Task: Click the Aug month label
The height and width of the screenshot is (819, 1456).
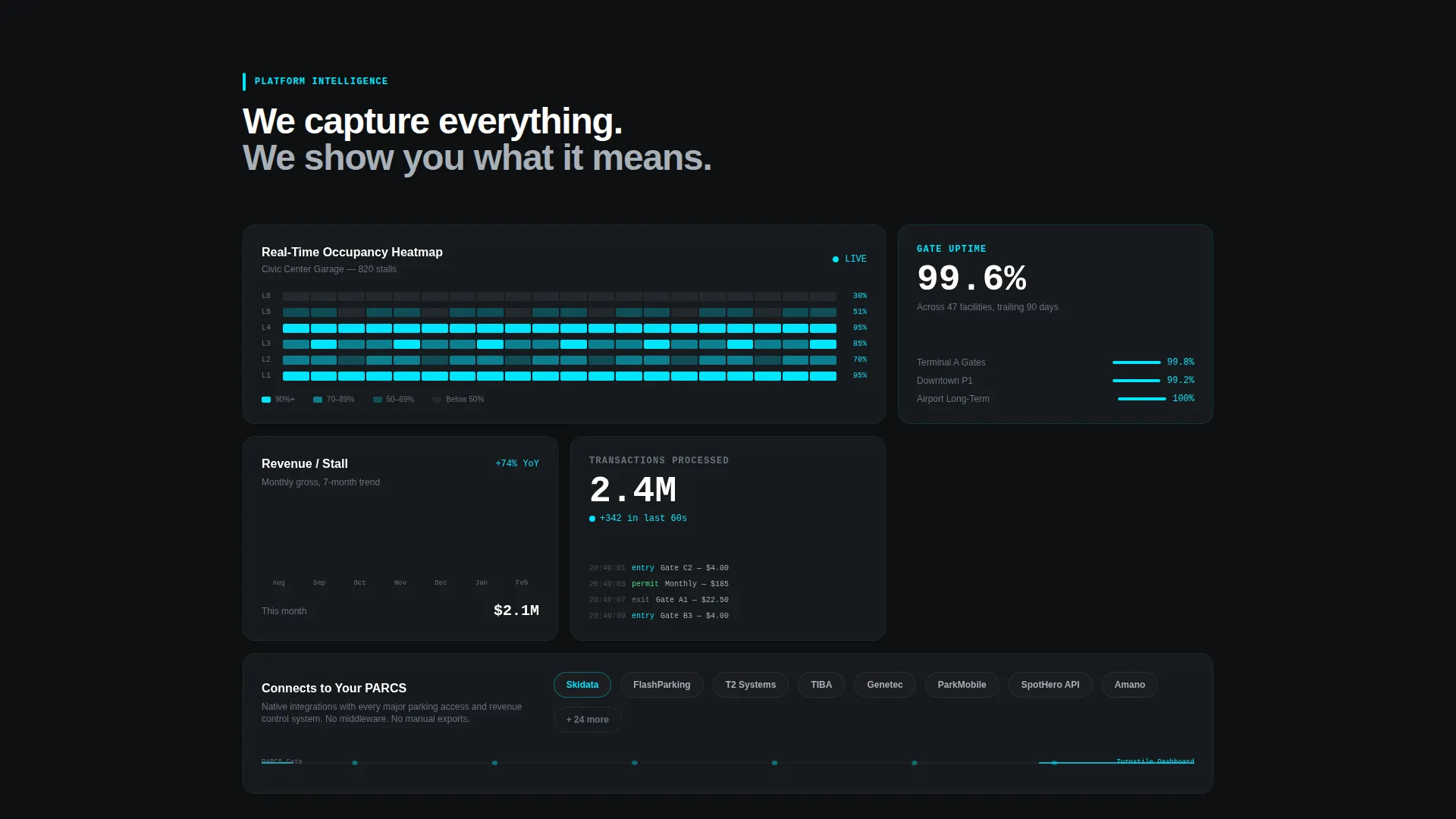Action: pos(278,582)
